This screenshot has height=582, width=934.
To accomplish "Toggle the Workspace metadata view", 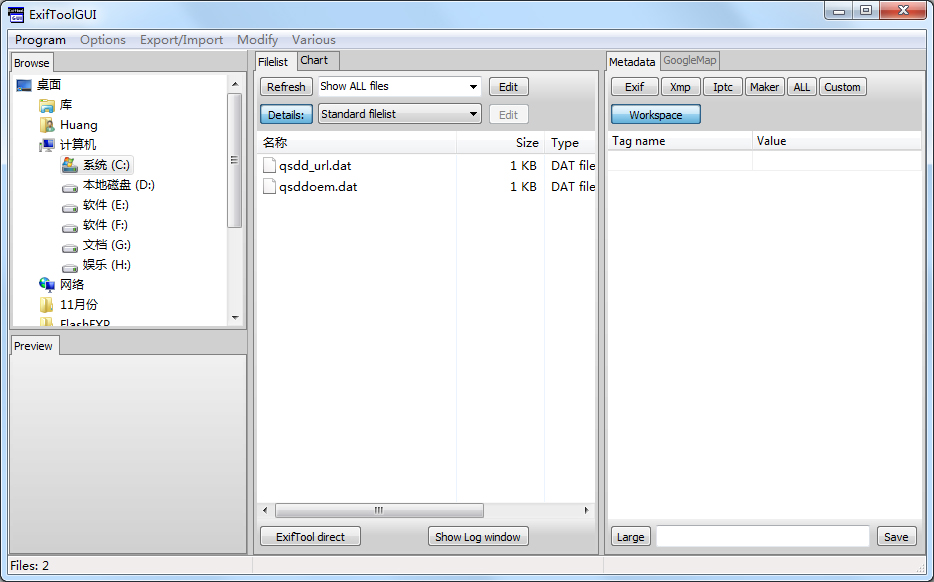I will 655,115.
